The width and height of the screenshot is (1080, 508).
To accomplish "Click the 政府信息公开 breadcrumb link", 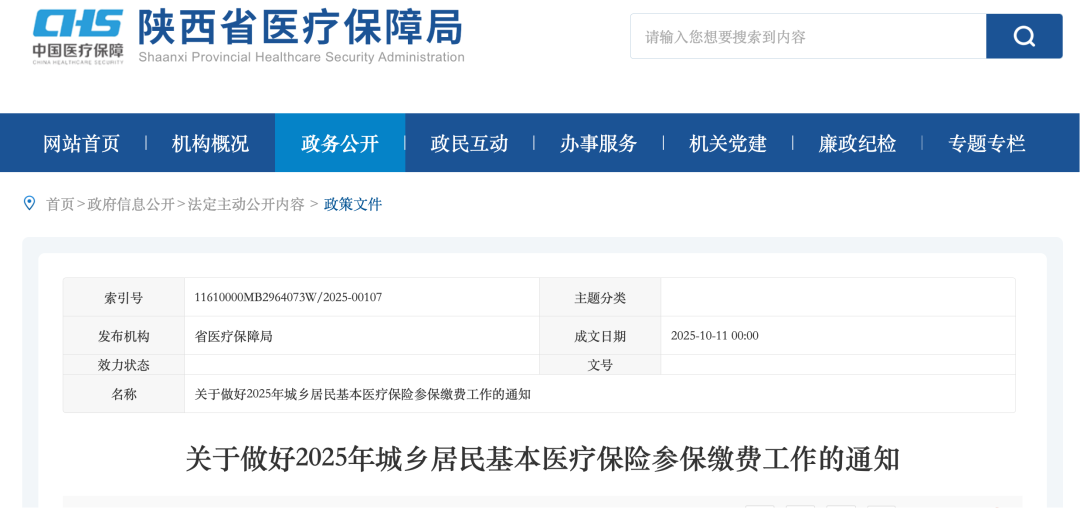I will (131, 204).
